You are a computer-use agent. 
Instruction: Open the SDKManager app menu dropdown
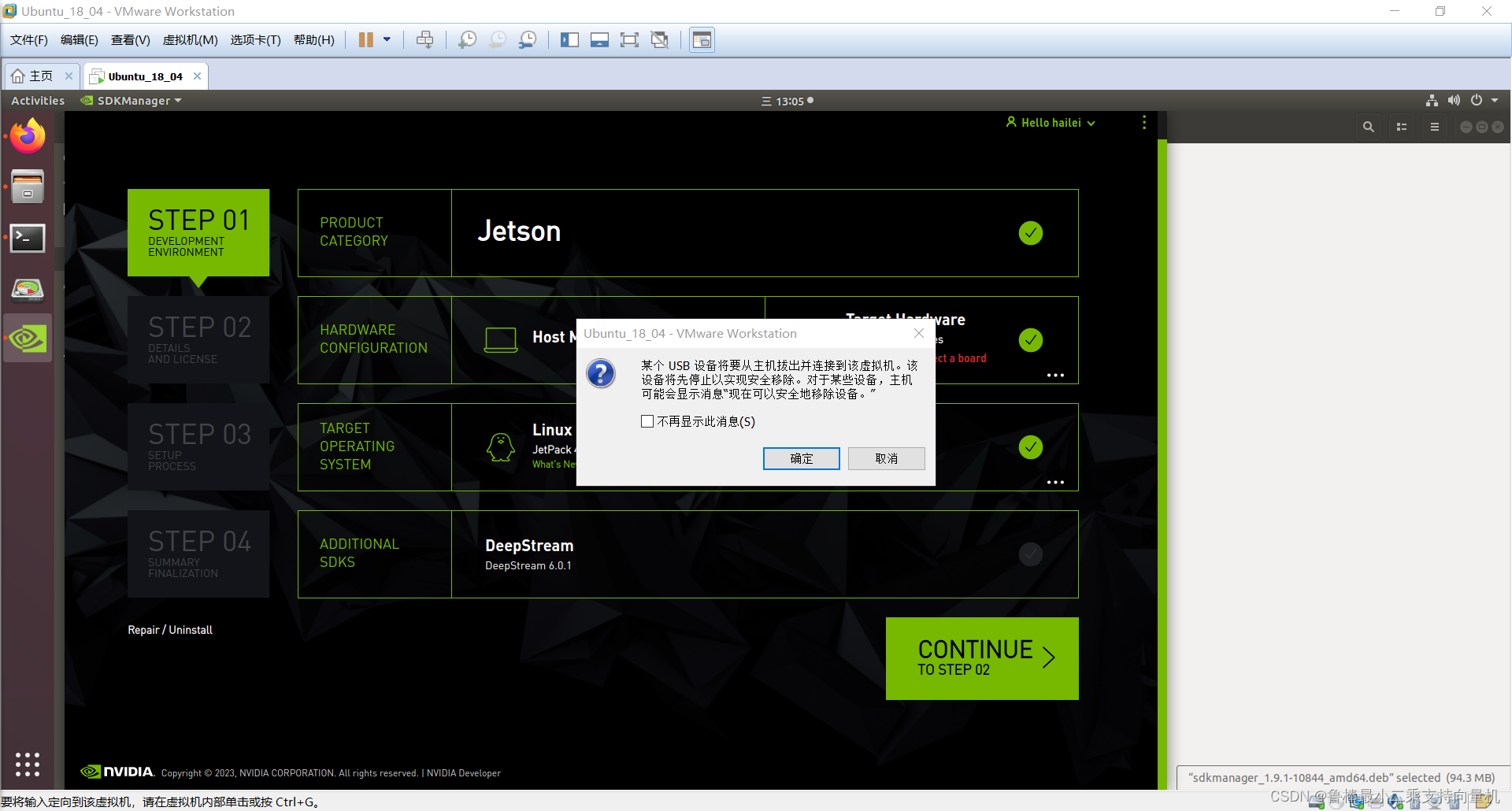tap(132, 101)
